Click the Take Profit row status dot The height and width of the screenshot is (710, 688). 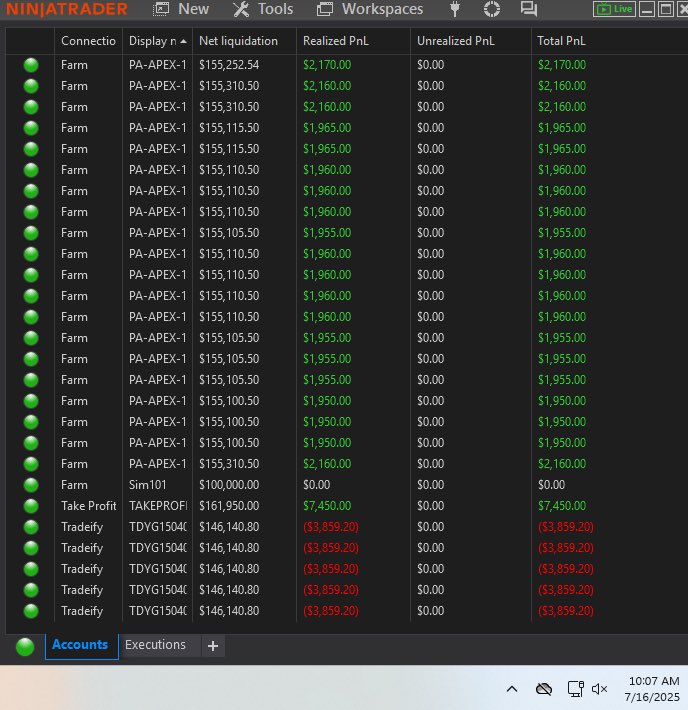[31, 506]
